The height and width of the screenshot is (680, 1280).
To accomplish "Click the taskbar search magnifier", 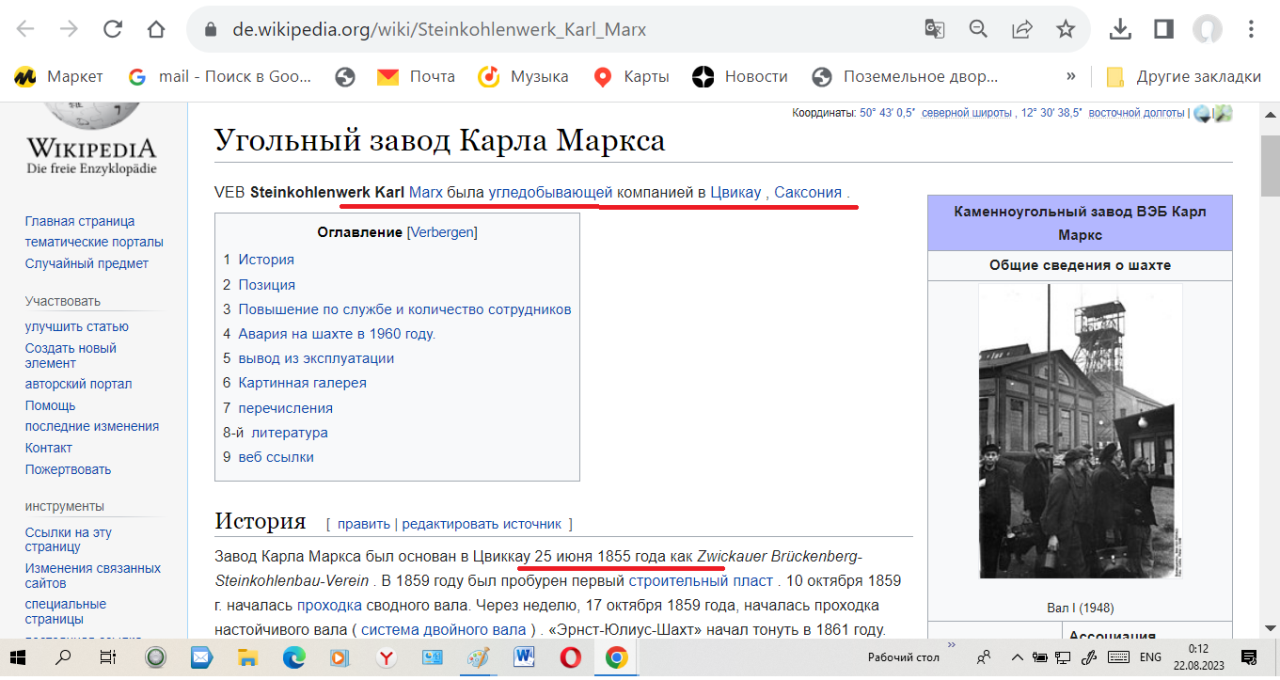I will point(63,657).
